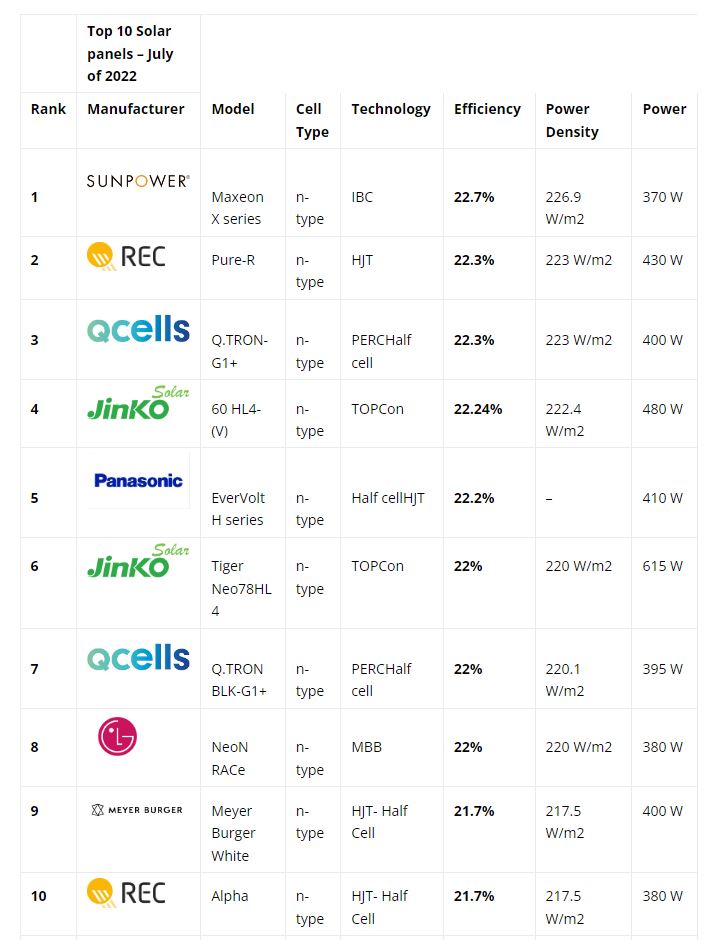Click the Jinko Solar logo in rank 4
The image size is (708, 940).
tap(138, 402)
